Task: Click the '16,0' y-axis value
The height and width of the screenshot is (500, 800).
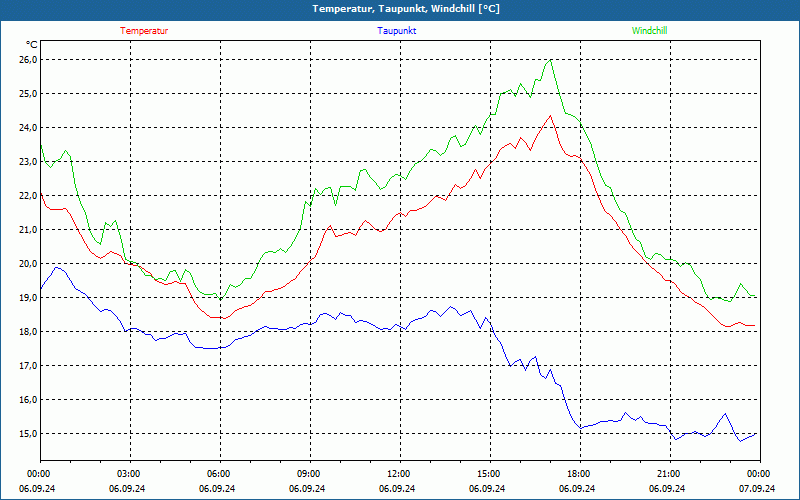Action: (x=29, y=399)
